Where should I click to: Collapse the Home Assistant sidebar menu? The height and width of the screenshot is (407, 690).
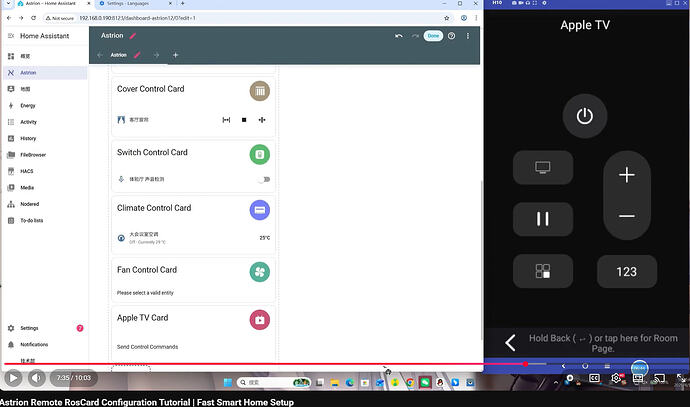coord(11,36)
